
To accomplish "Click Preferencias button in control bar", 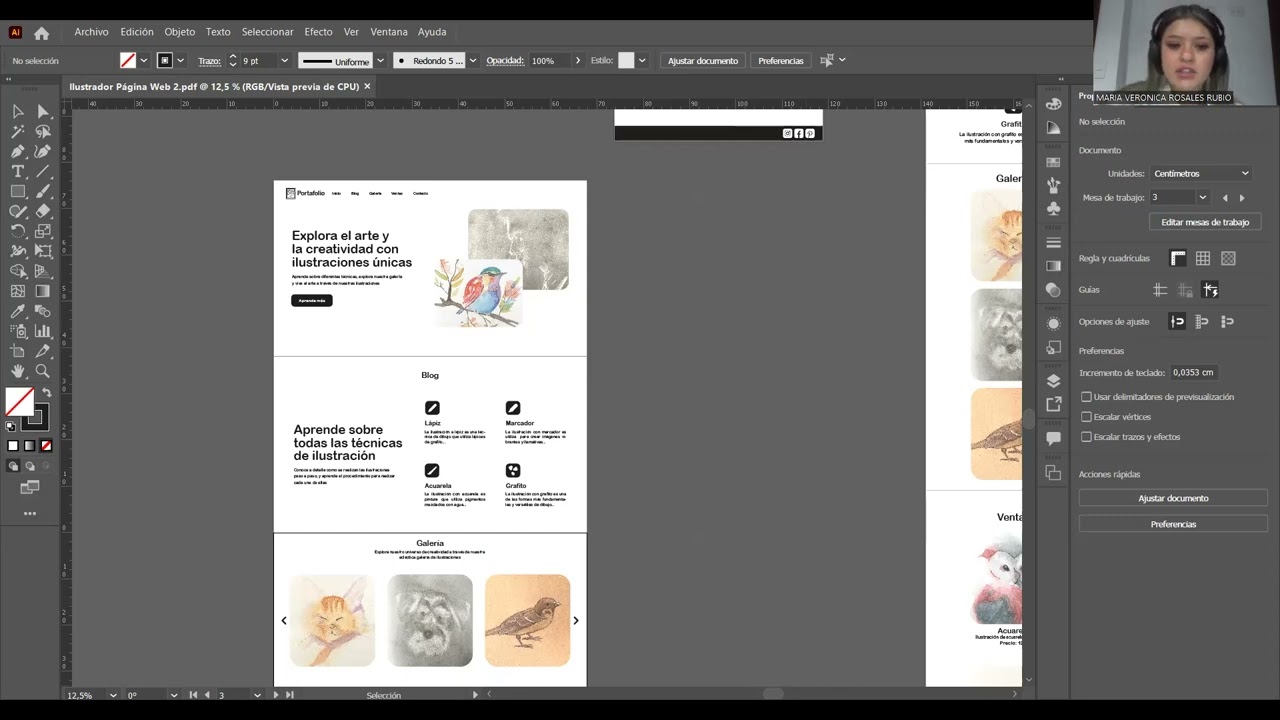I will click(x=781, y=61).
